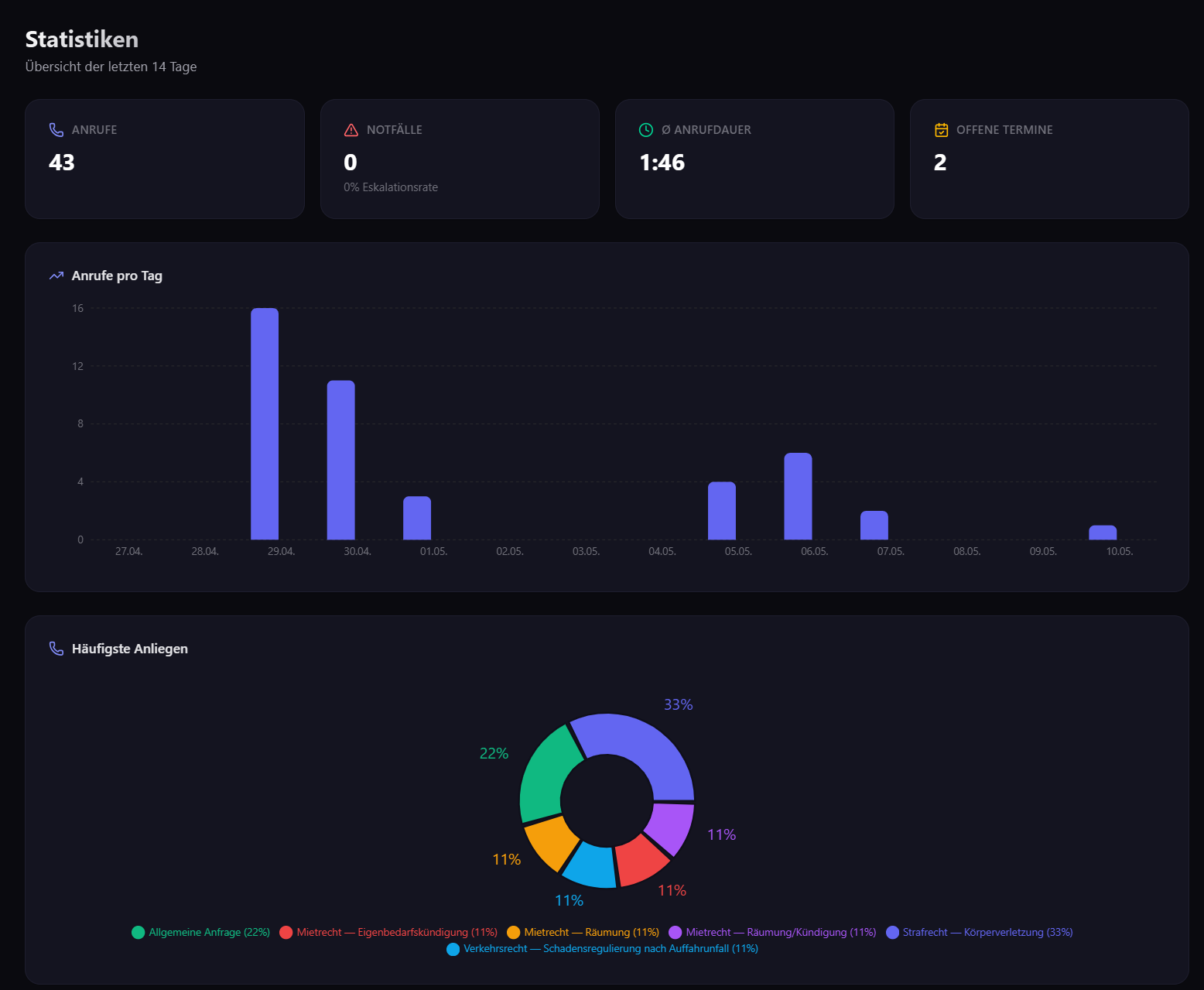The width and height of the screenshot is (1204, 990).
Task: Click the 30.04. bar in the chart
Action: click(341, 460)
